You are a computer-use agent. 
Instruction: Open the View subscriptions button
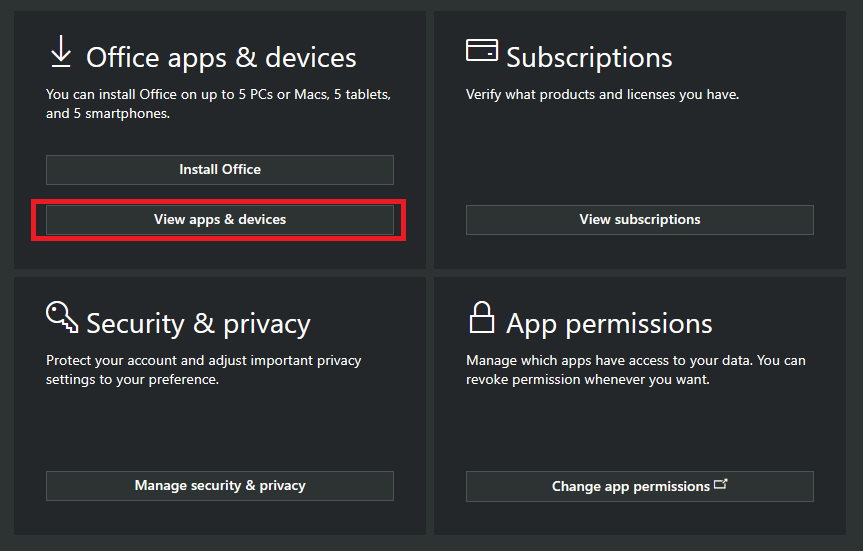[x=640, y=220]
